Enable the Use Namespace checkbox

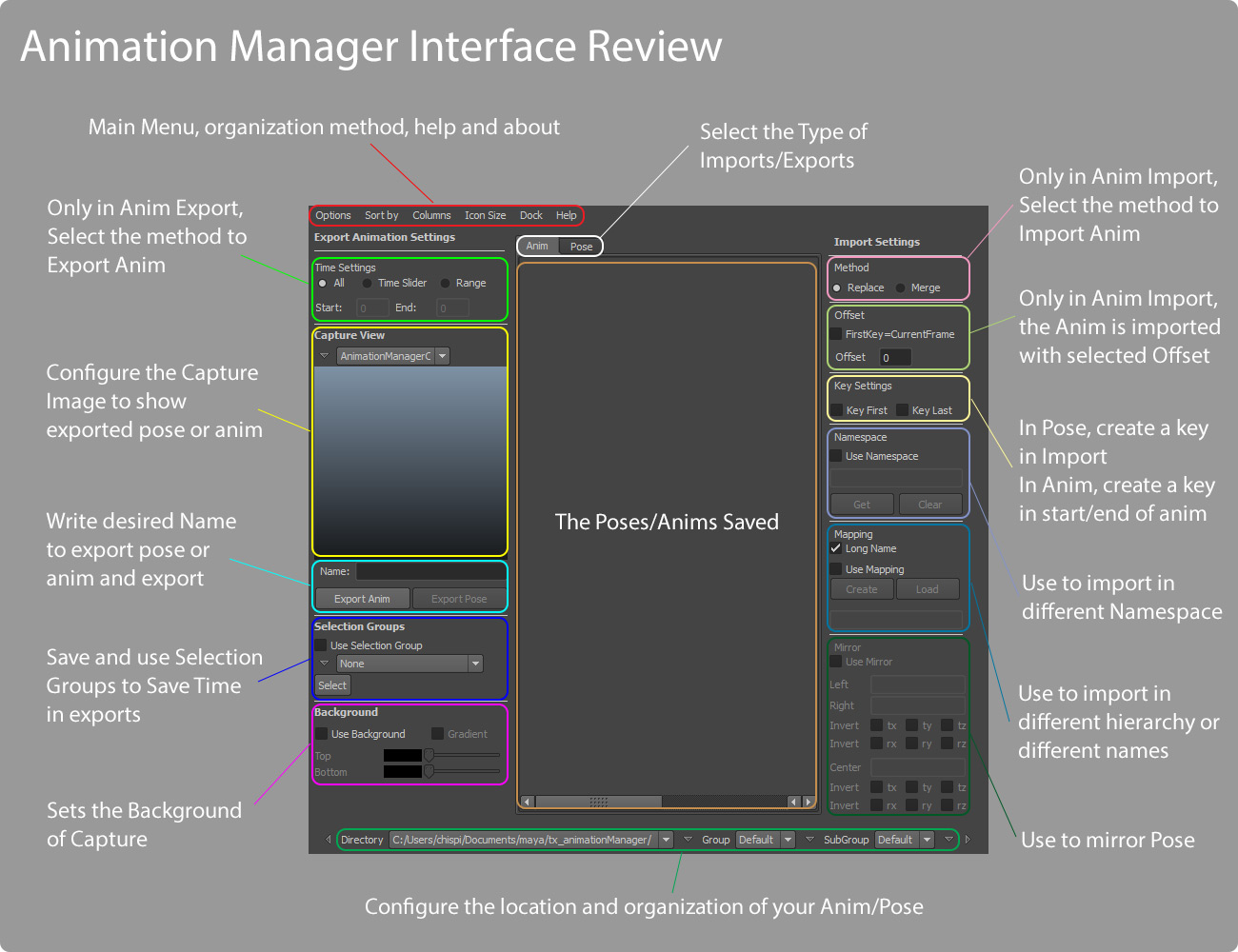point(835,456)
